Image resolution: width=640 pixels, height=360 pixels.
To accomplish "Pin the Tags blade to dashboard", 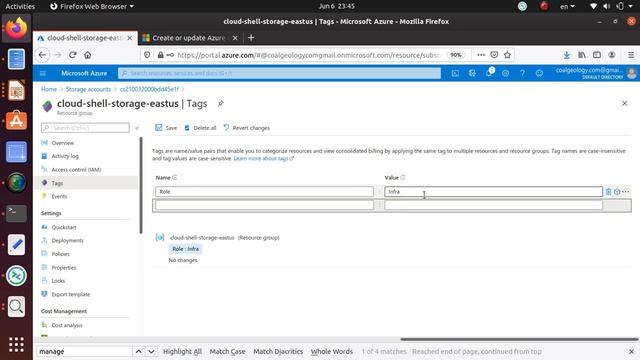I will tap(220, 104).
